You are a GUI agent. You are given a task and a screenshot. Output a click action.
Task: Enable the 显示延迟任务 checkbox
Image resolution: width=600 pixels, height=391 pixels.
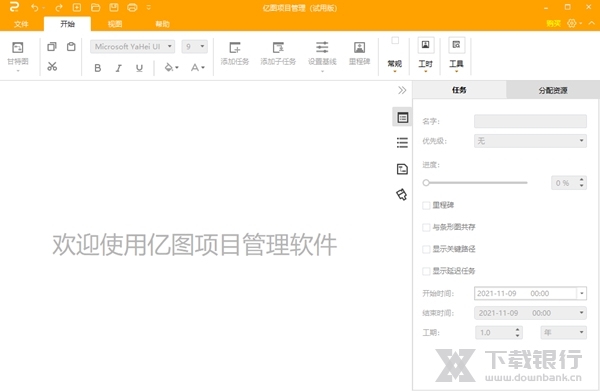click(426, 271)
